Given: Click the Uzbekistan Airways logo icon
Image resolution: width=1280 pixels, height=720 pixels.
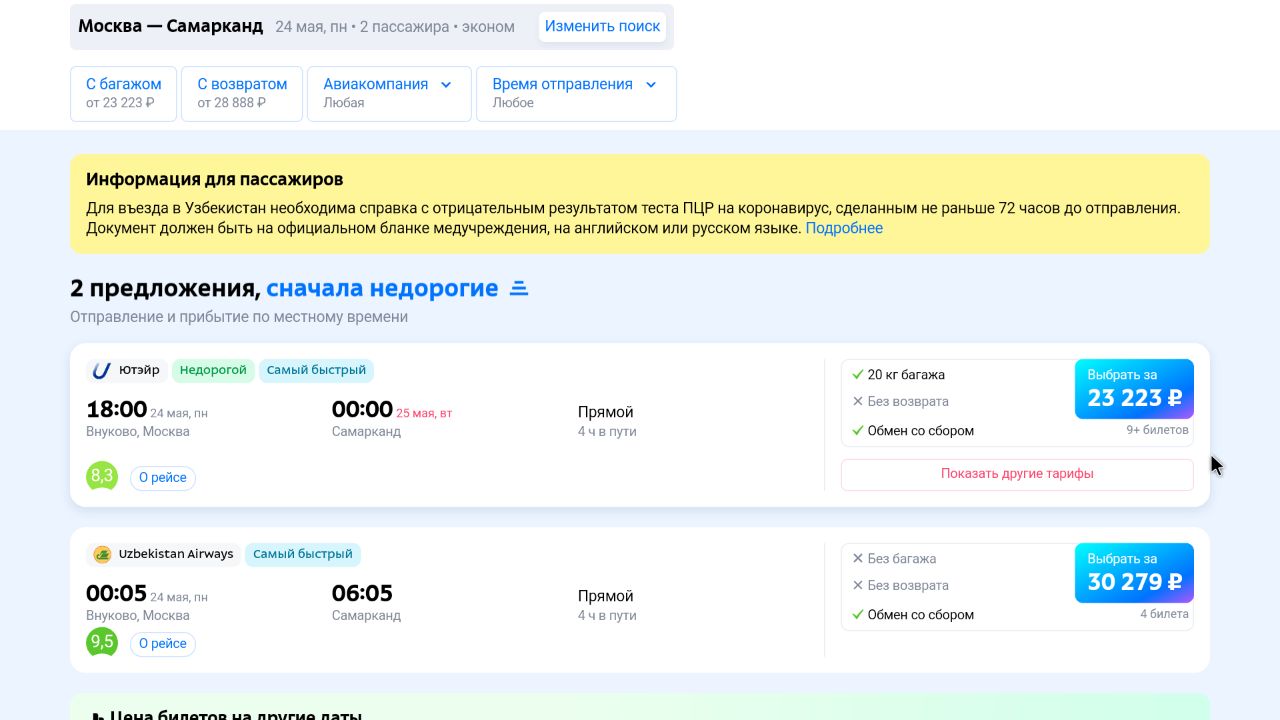Looking at the screenshot, I should pos(102,554).
